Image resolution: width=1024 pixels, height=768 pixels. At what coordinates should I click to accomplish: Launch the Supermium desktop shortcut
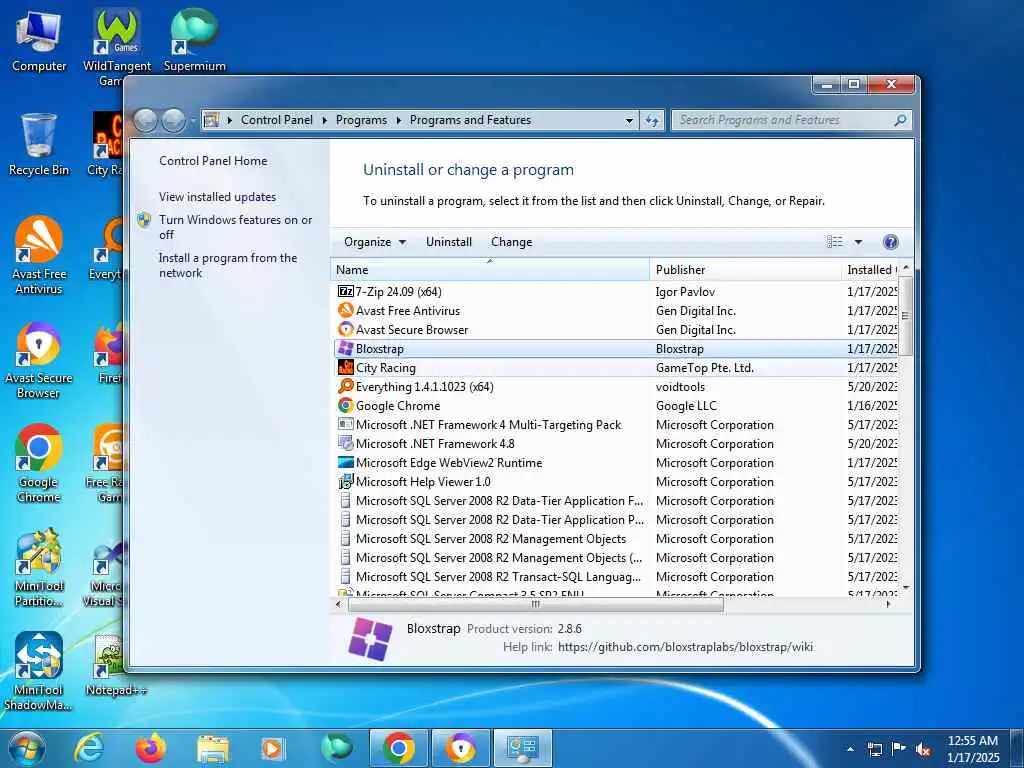tap(195, 40)
